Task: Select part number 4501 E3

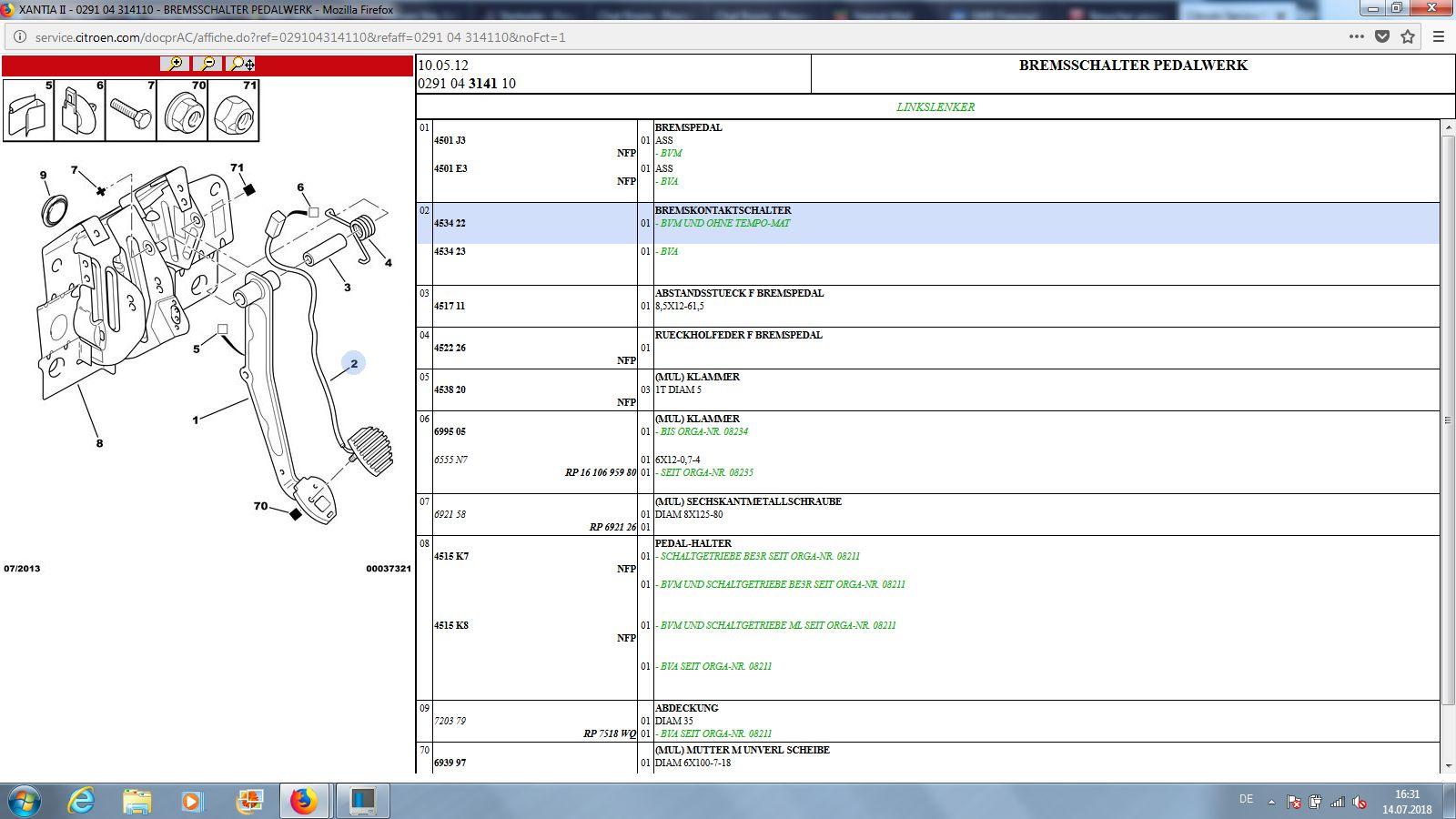Action: coord(450,169)
